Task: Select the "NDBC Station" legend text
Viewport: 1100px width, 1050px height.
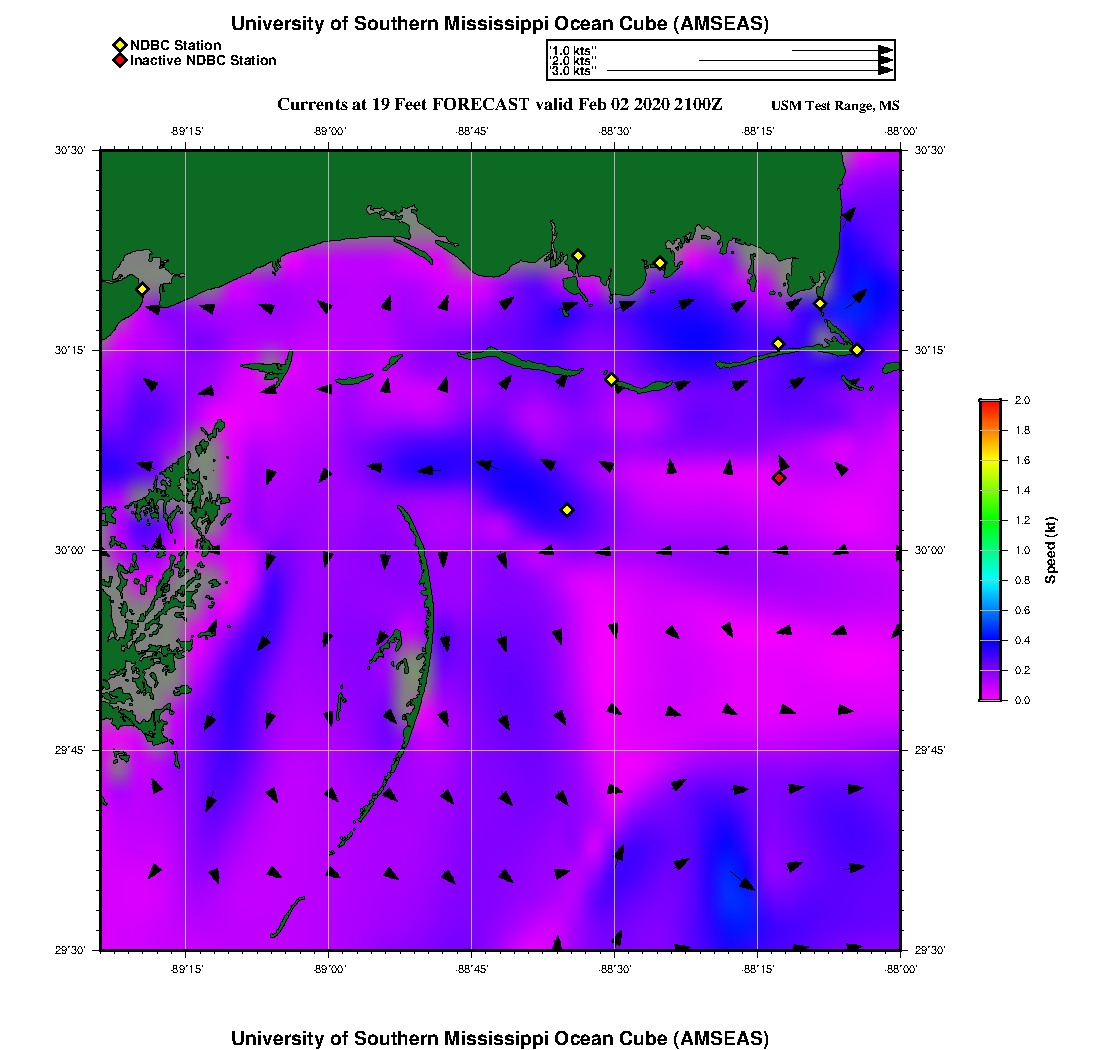Action: click(175, 46)
